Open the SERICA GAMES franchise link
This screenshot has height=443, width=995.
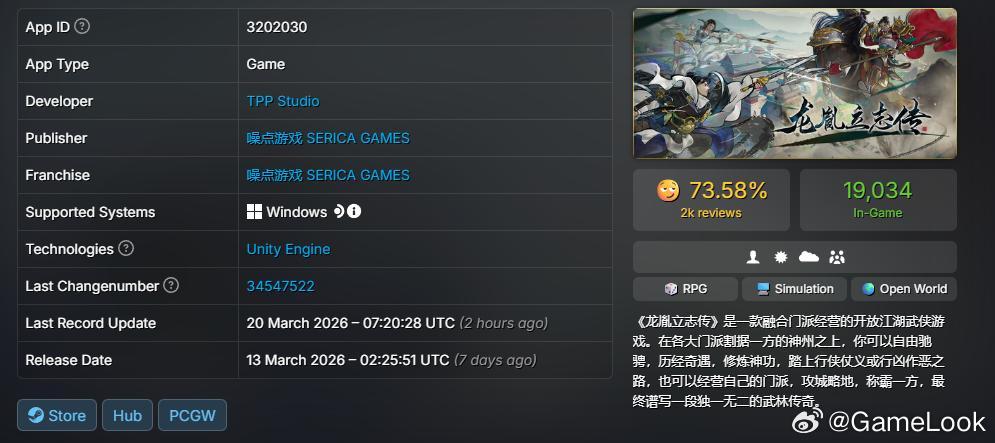click(x=328, y=175)
